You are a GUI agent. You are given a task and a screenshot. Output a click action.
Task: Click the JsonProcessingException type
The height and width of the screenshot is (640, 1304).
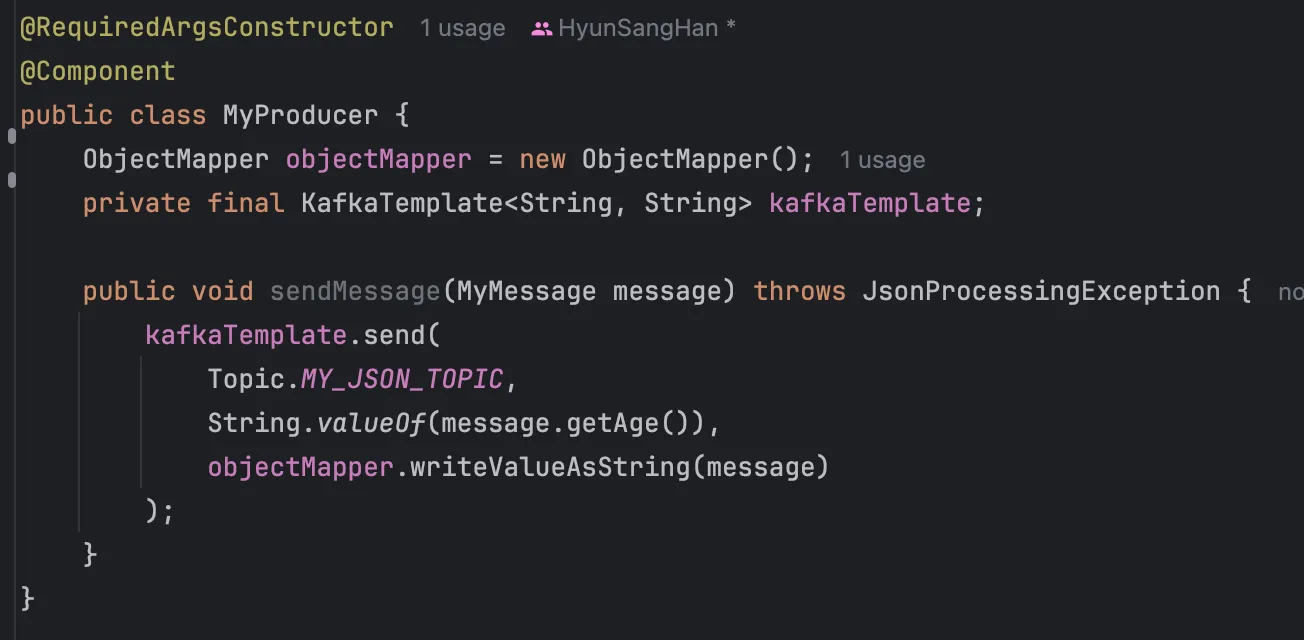click(x=1041, y=291)
